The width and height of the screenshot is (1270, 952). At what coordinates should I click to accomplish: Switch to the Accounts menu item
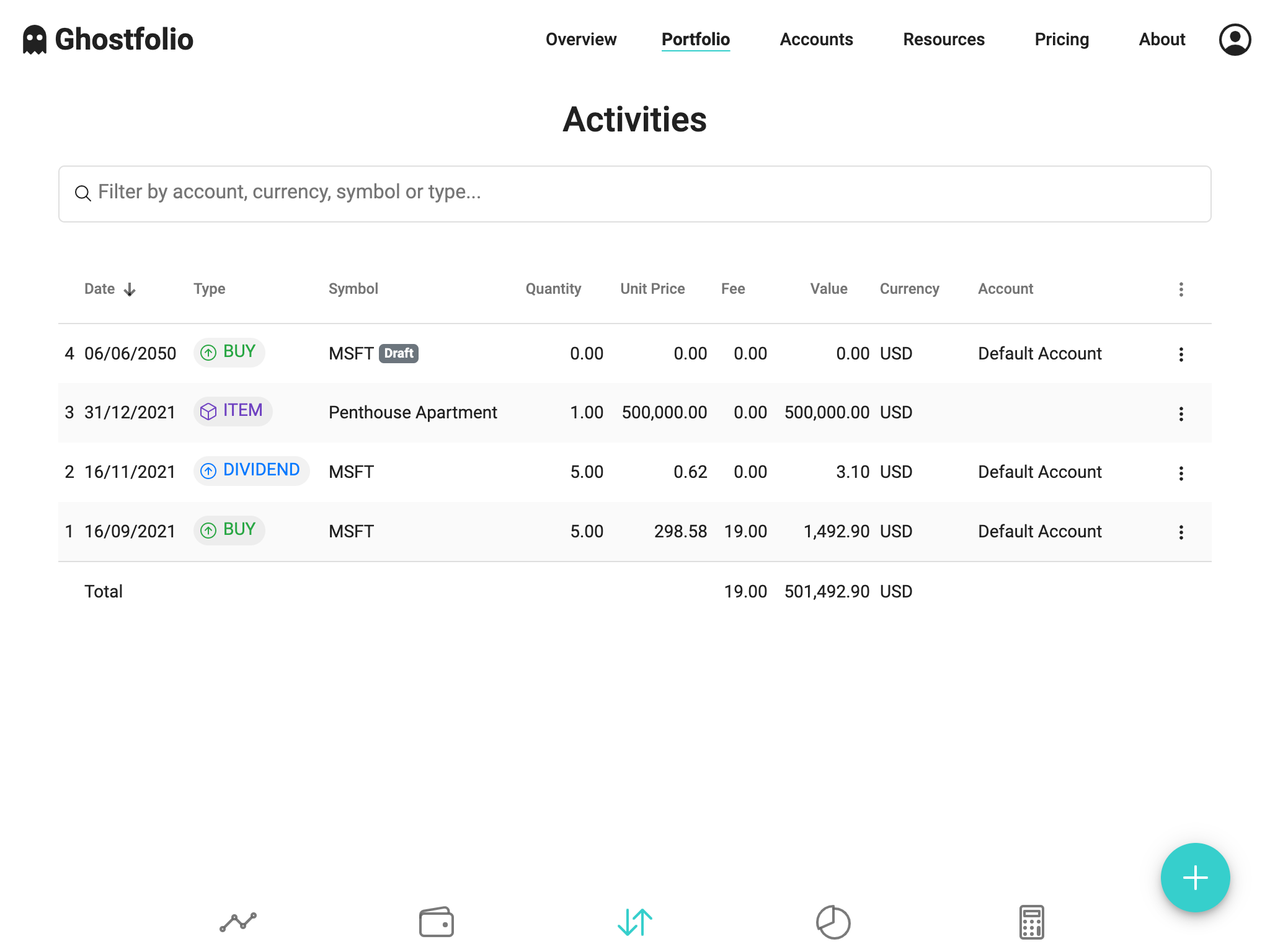[815, 39]
